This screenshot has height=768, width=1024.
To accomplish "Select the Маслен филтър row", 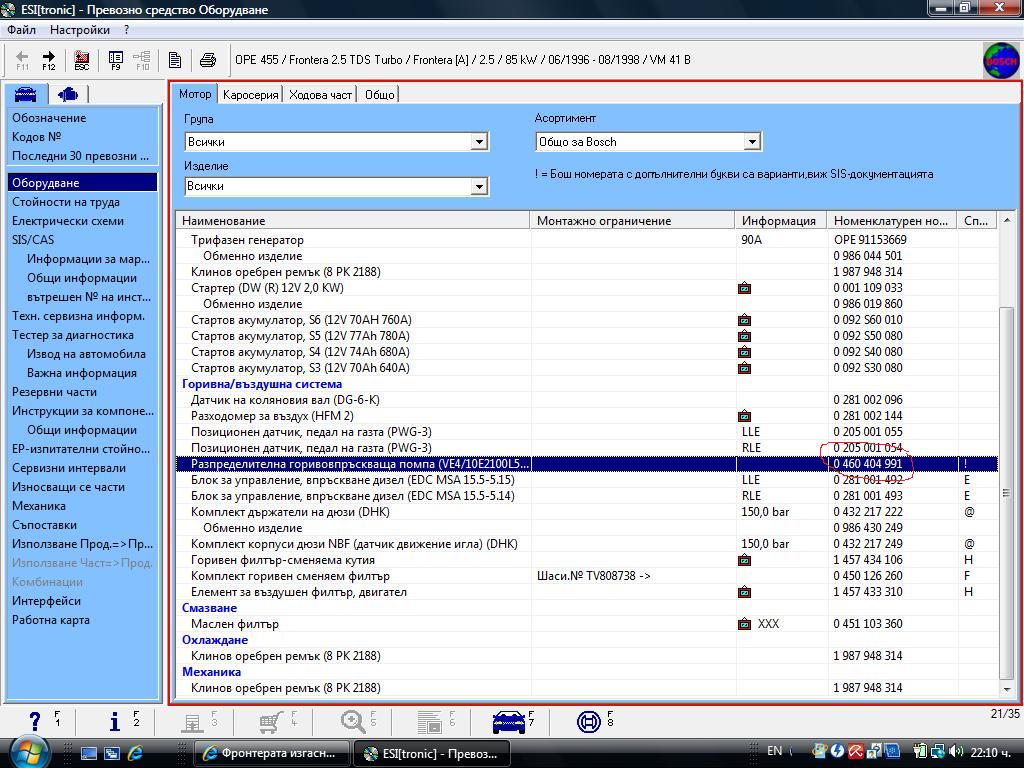I will click(x=235, y=624).
